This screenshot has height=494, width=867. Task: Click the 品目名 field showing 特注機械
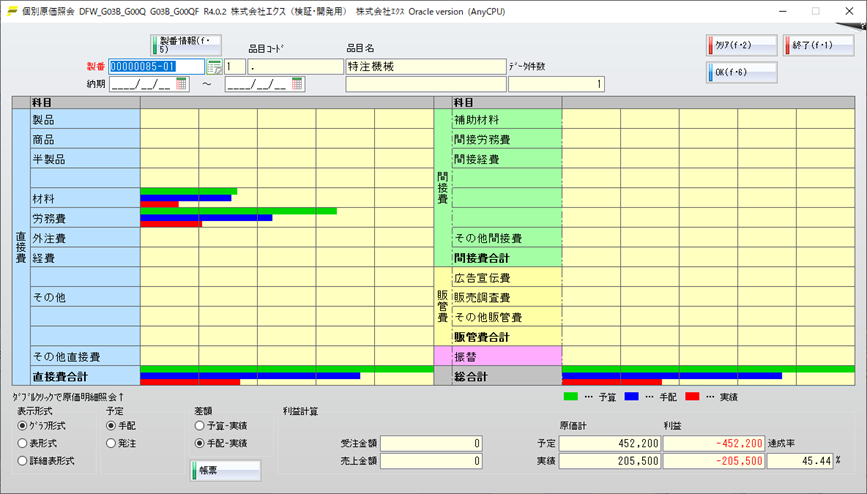coord(425,66)
